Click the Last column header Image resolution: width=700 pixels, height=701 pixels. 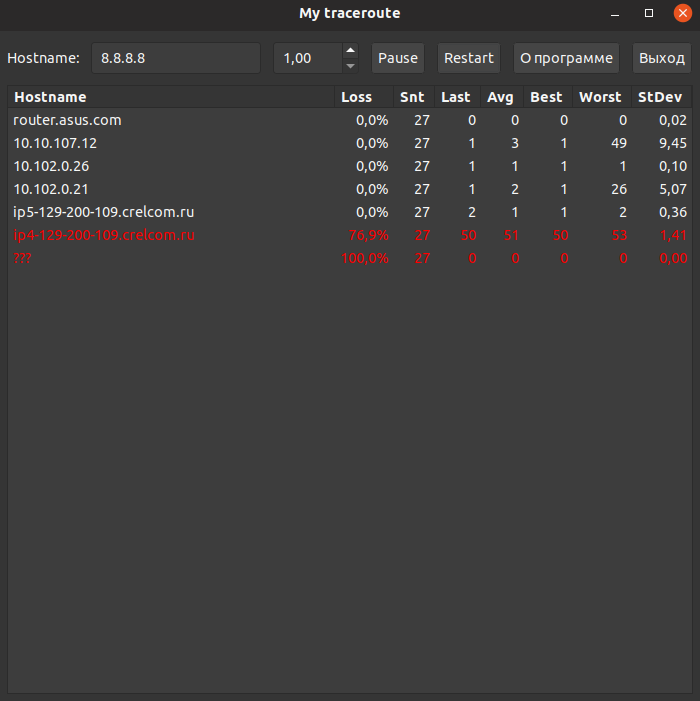[x=456, y=97]
